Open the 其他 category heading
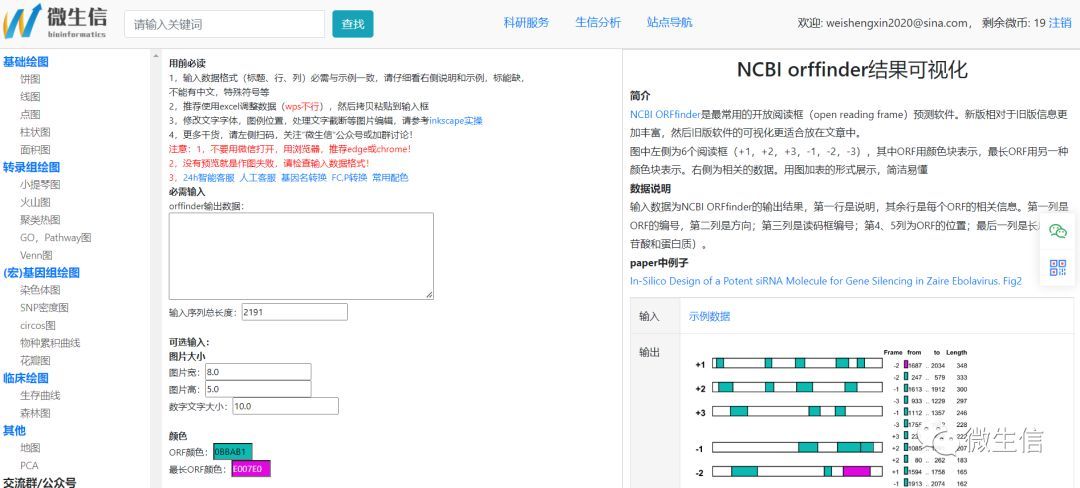Image resolution: width=1080 pixels, height=488 pixels. pos(14,431)
